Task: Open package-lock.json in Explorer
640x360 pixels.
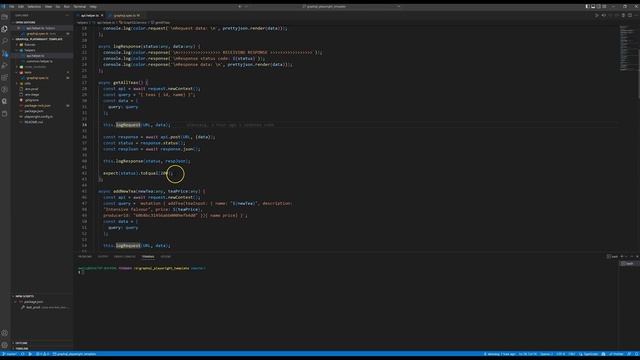Action: pyautogui.click(x=38, y=106)
